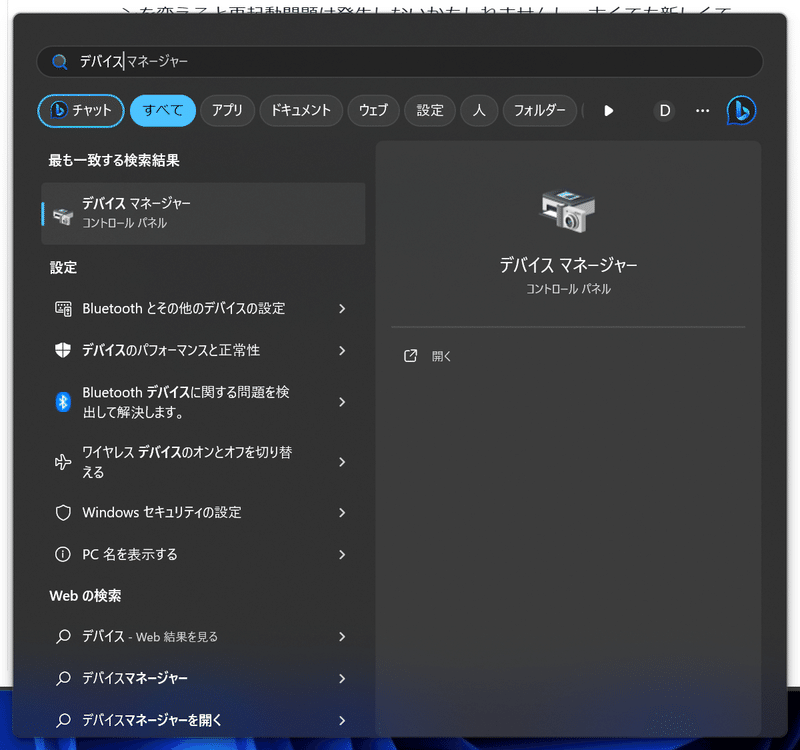Open デバイスマネージャーを開く web suggestion
This screenshot has width=800, height=750.
[203, 720]
